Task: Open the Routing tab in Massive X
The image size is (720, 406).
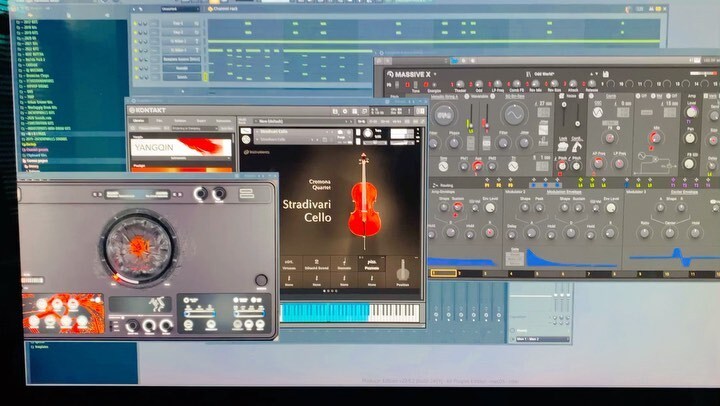Action: coord(442,186)
